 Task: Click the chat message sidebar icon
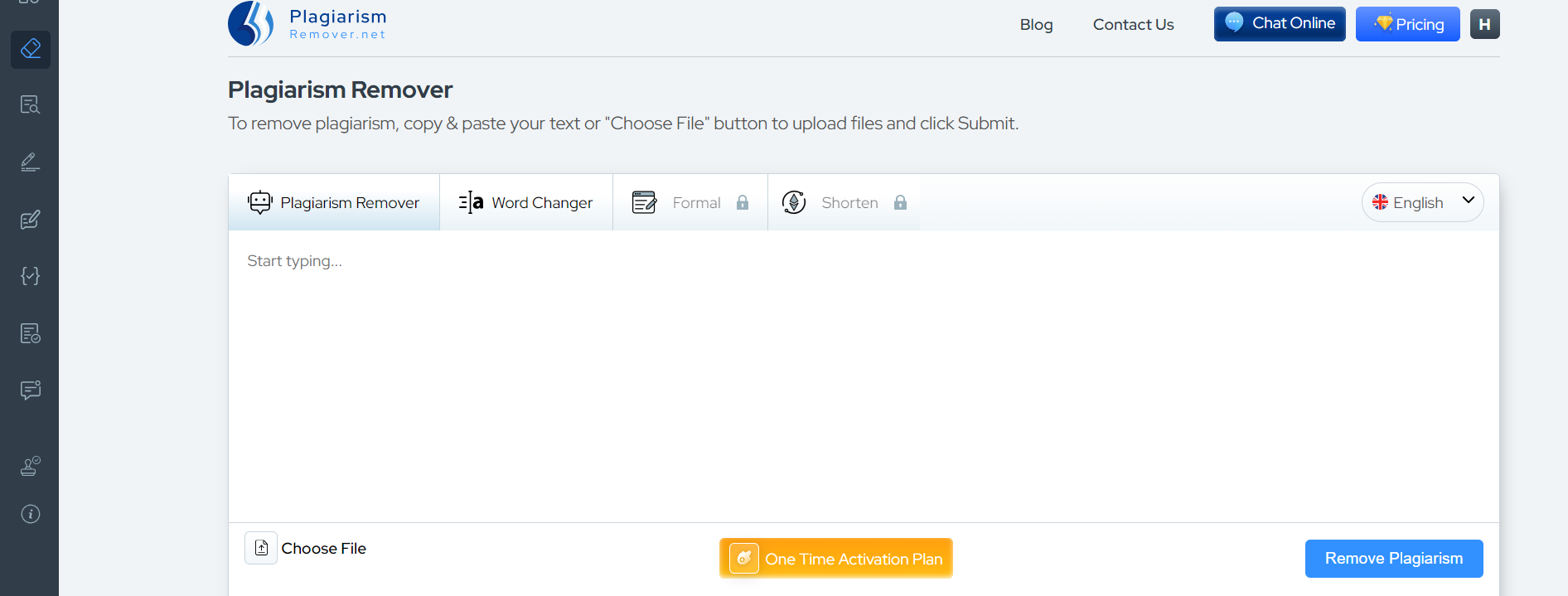click(x=31, y=390)
